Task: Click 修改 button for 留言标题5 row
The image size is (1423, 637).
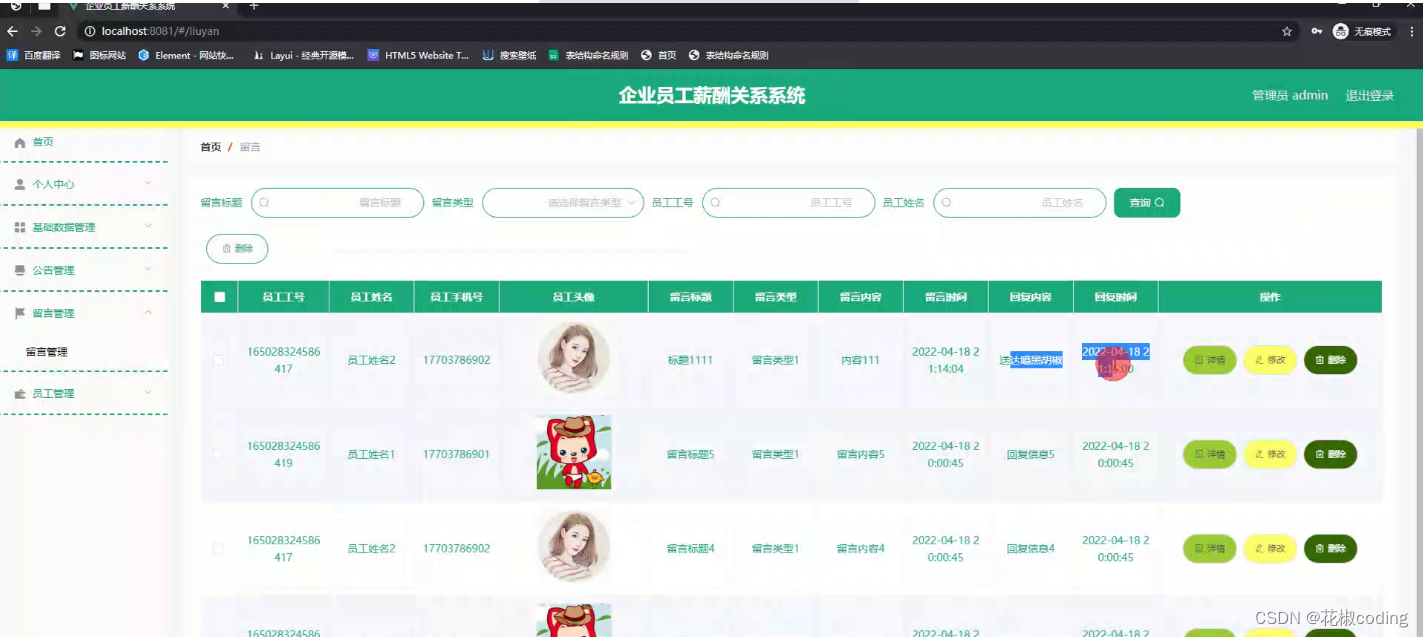Action: click(x=1270, y=454)
